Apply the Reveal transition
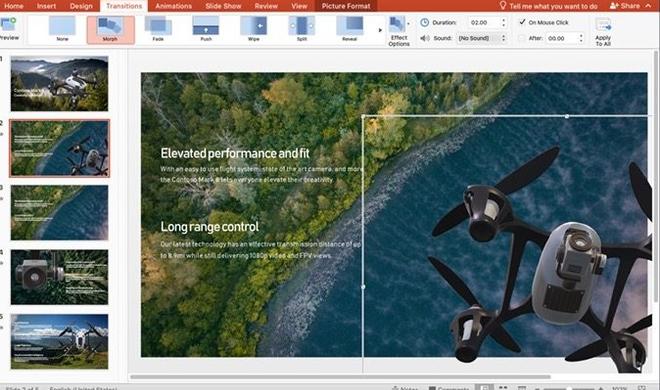Screen dimensions: 660x390 349,29
